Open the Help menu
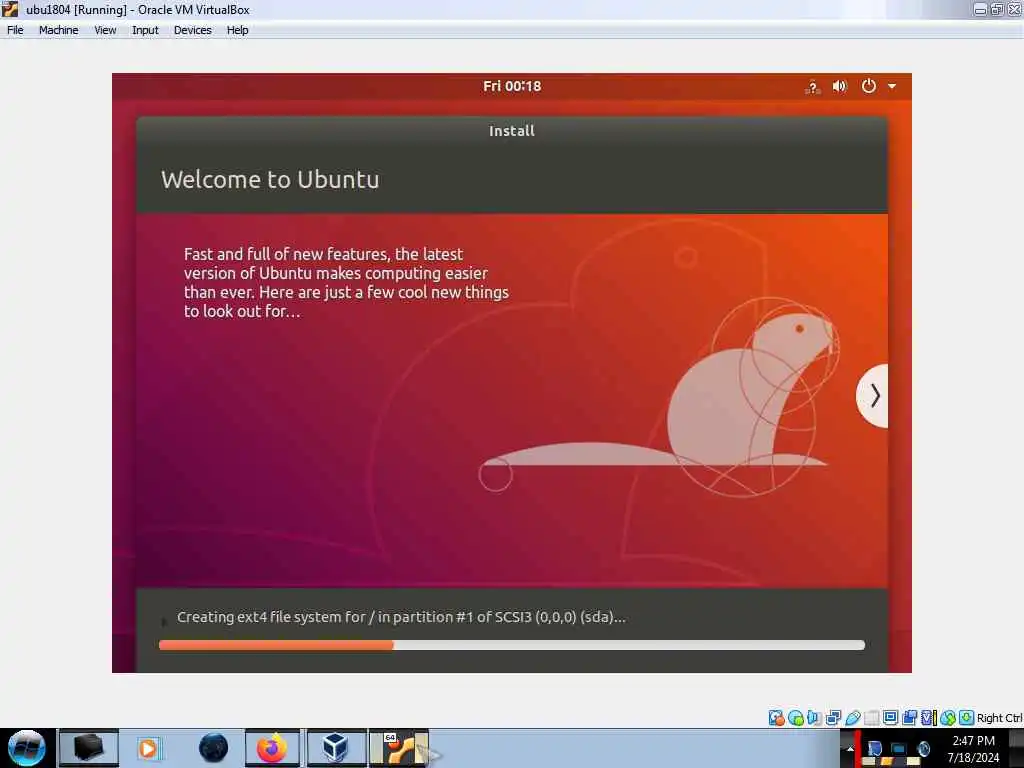This screenshot has height=768, width=1024. [237, 30]
